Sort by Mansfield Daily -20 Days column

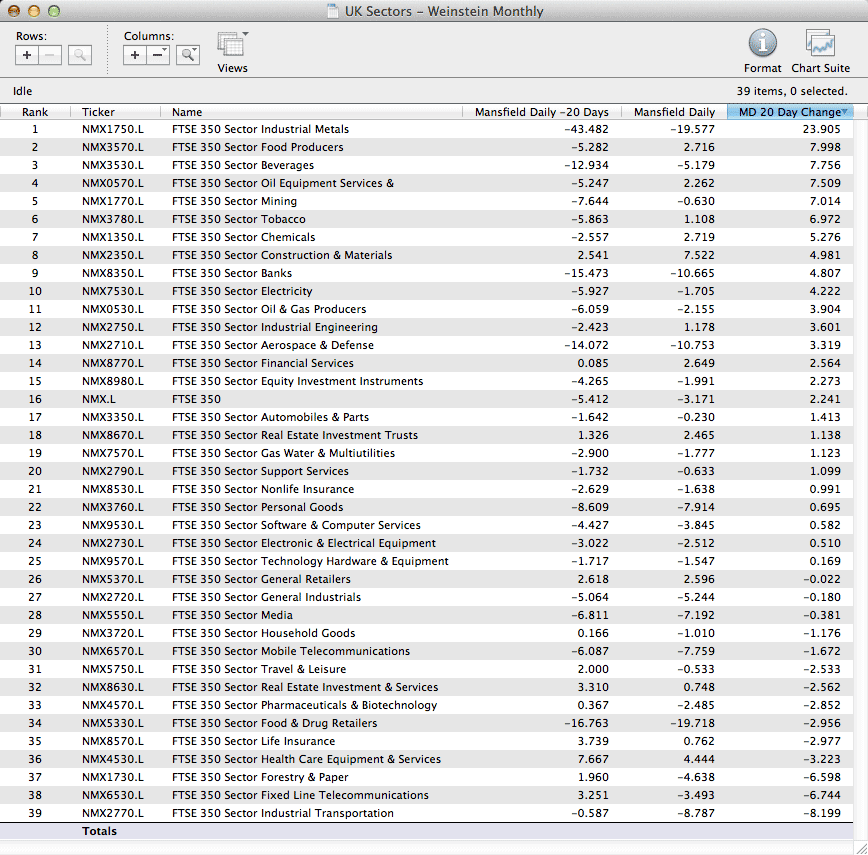[541, 112]
